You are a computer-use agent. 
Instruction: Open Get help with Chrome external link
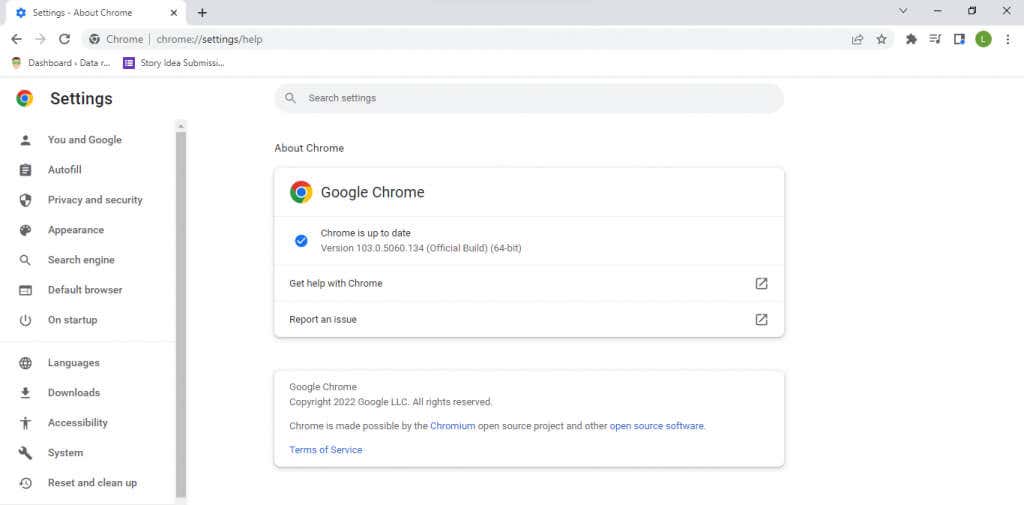pos(761,283)
